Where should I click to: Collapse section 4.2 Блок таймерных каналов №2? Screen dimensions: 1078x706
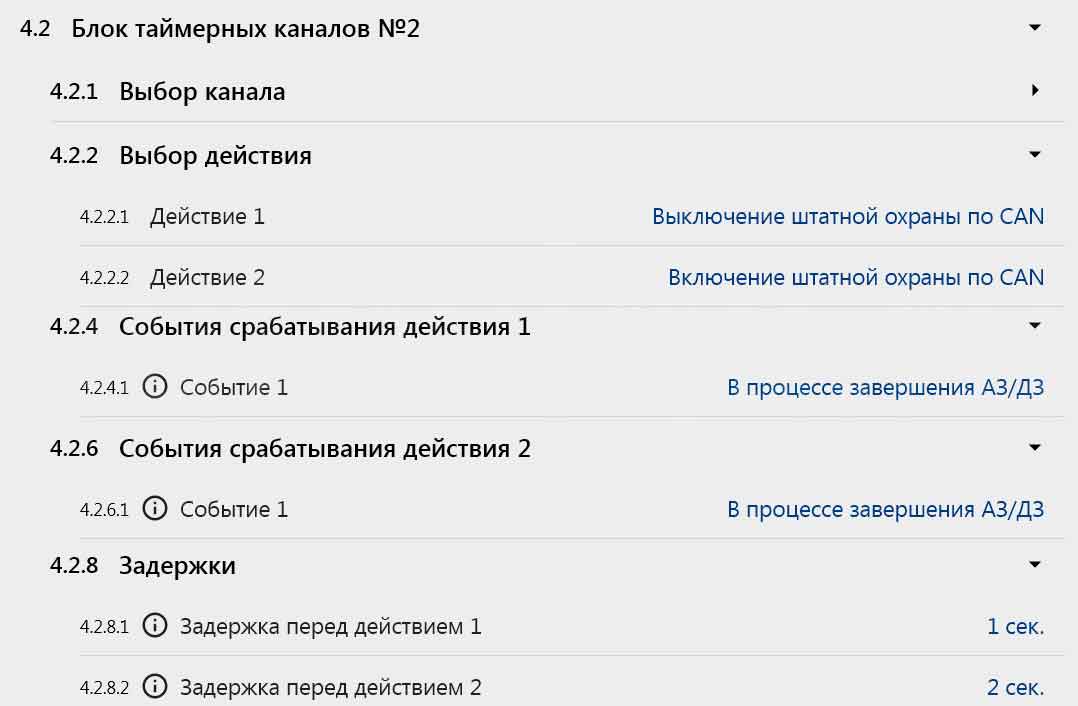[1035, 28]
